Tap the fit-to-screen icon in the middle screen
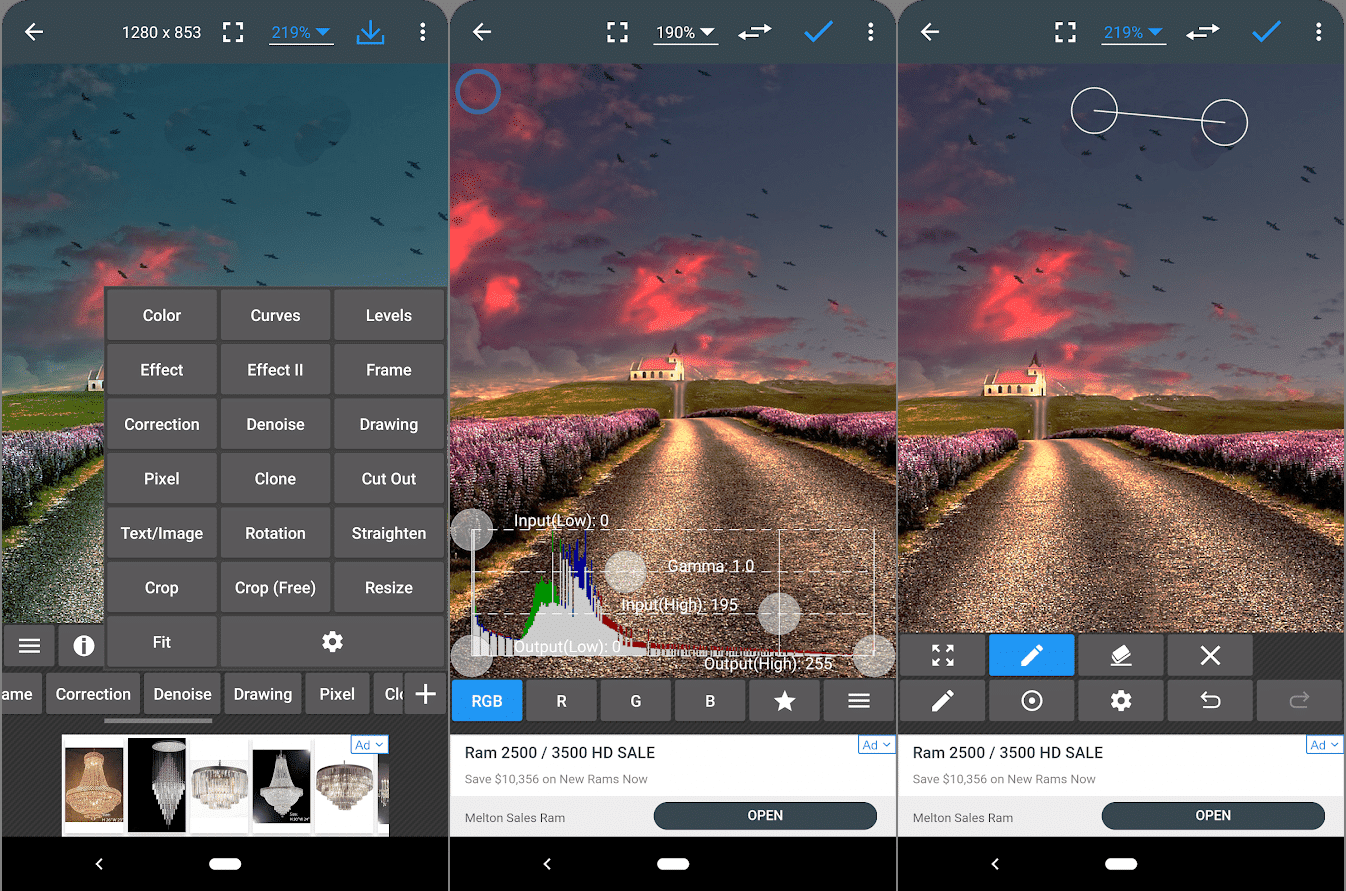The width and height of the screenshot is (1346, 891). [617, 32]
